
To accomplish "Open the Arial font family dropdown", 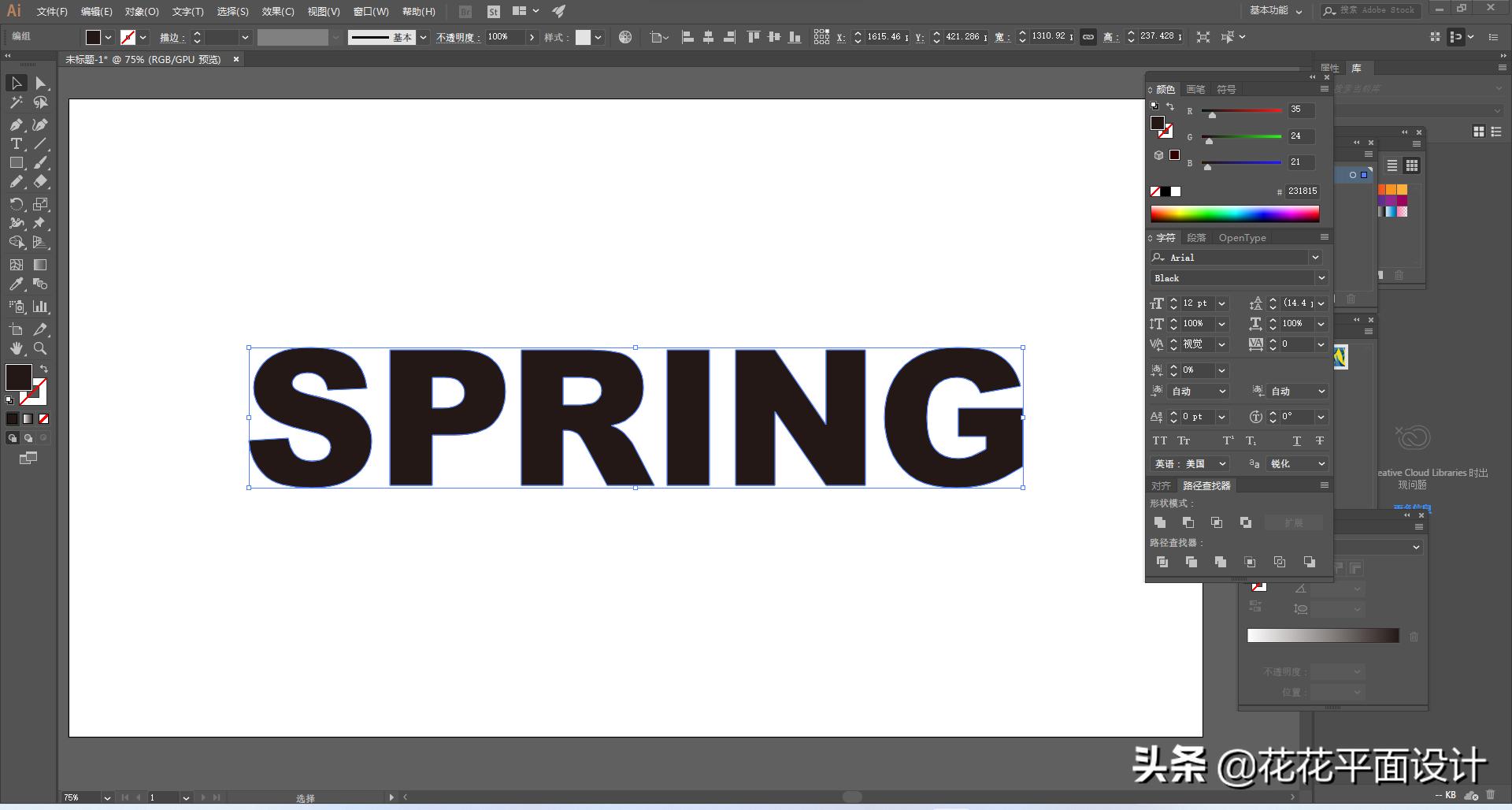I will point(1315,258).
